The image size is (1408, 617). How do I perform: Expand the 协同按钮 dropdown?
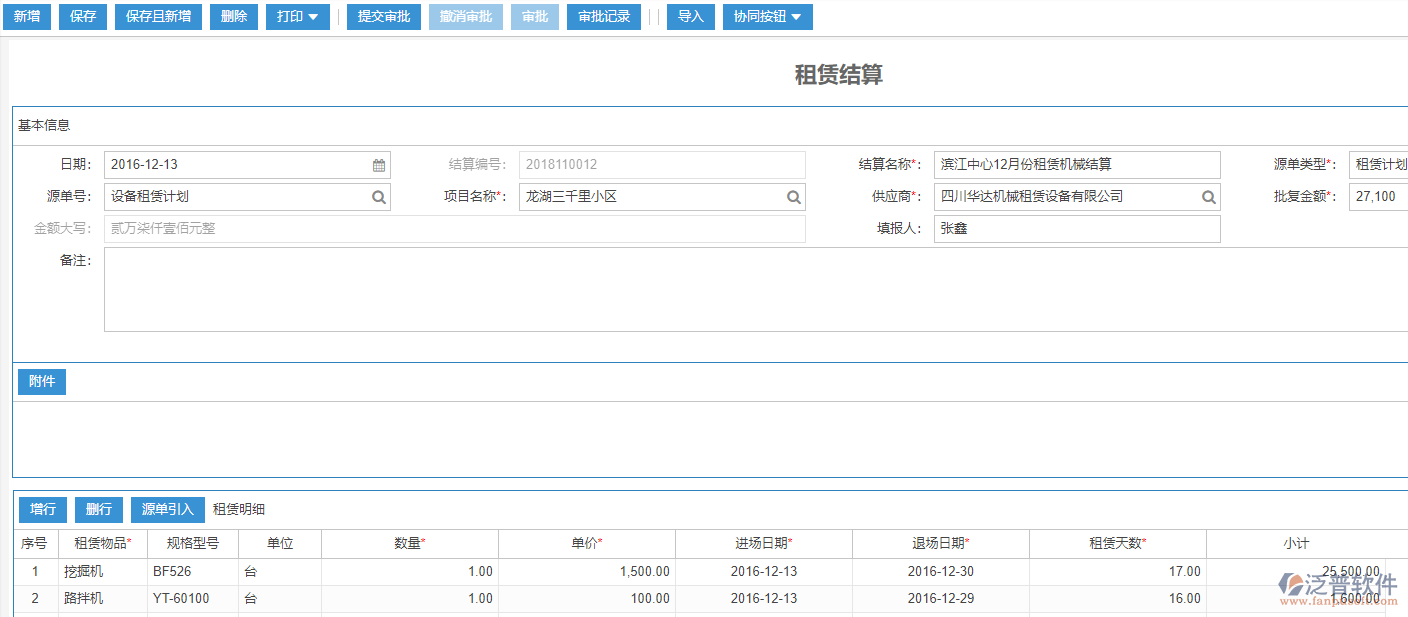(x=767, y=17)
